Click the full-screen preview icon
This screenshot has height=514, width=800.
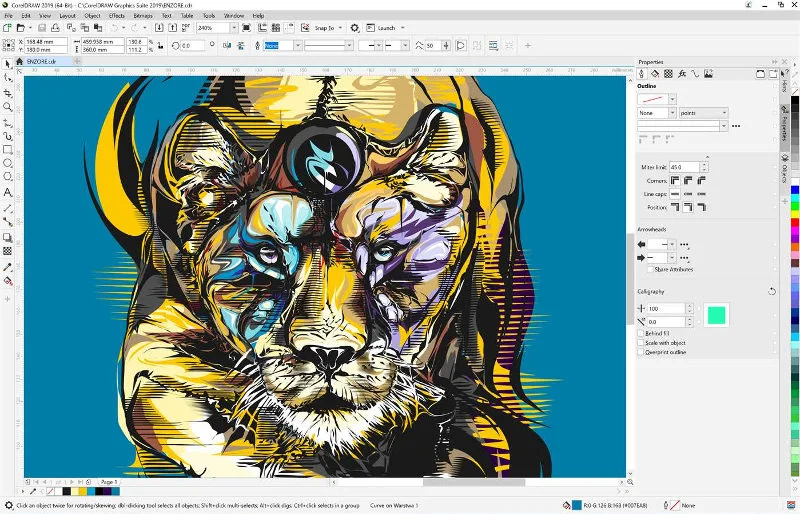[x=246, y=28]
